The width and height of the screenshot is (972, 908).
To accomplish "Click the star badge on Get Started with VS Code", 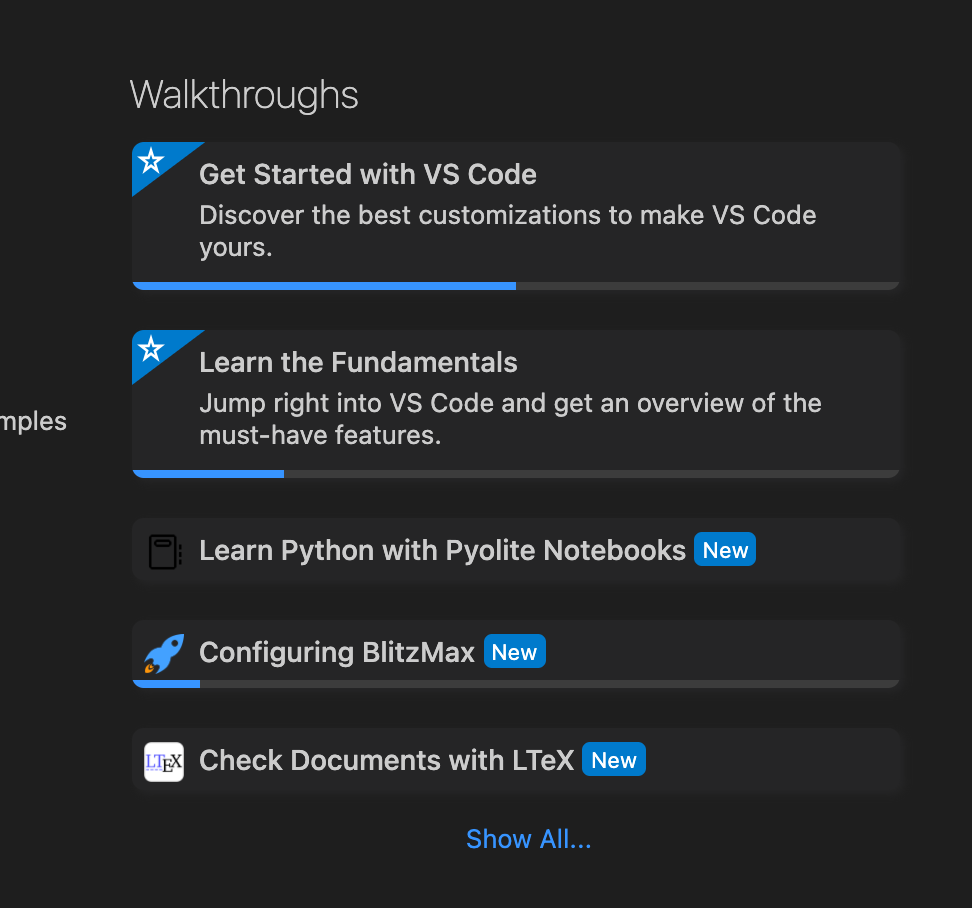I will tap(152, 161).
